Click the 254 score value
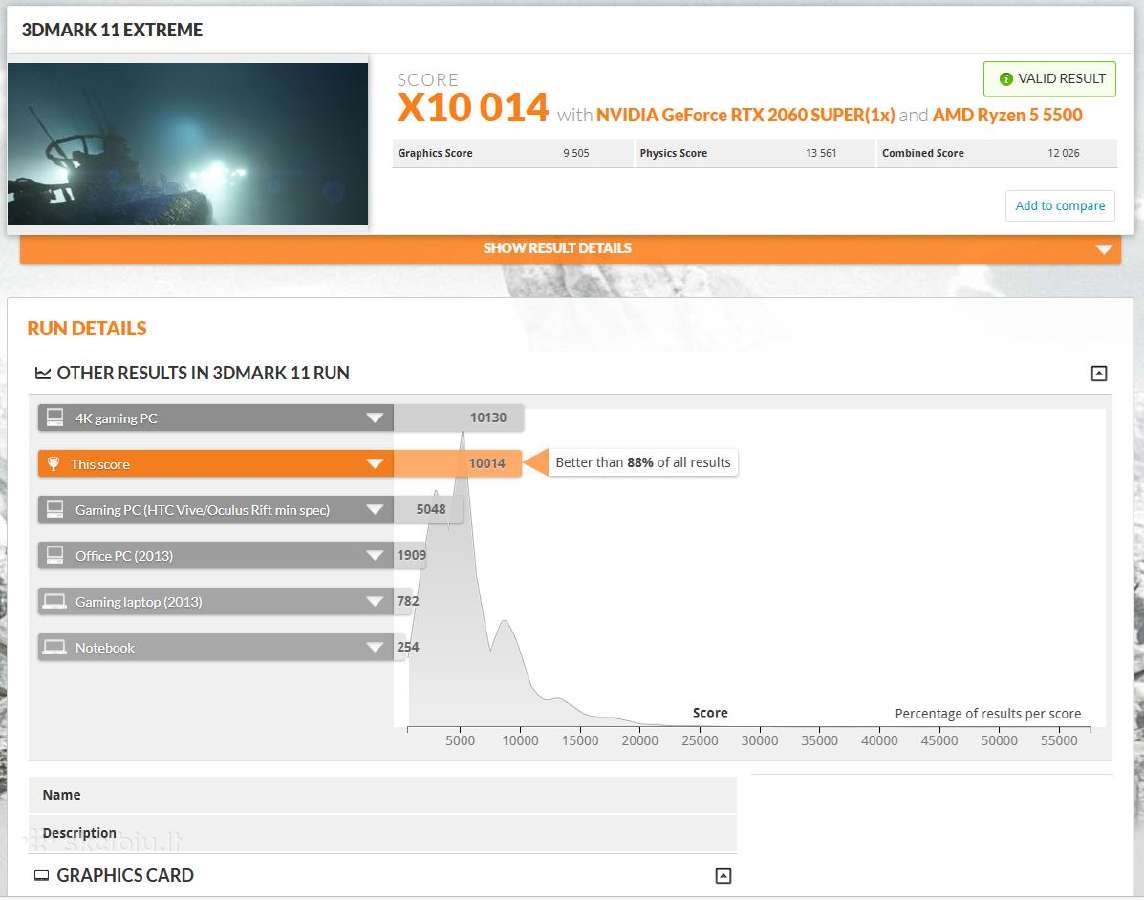1144x900 pixels. tap(408, 647)
